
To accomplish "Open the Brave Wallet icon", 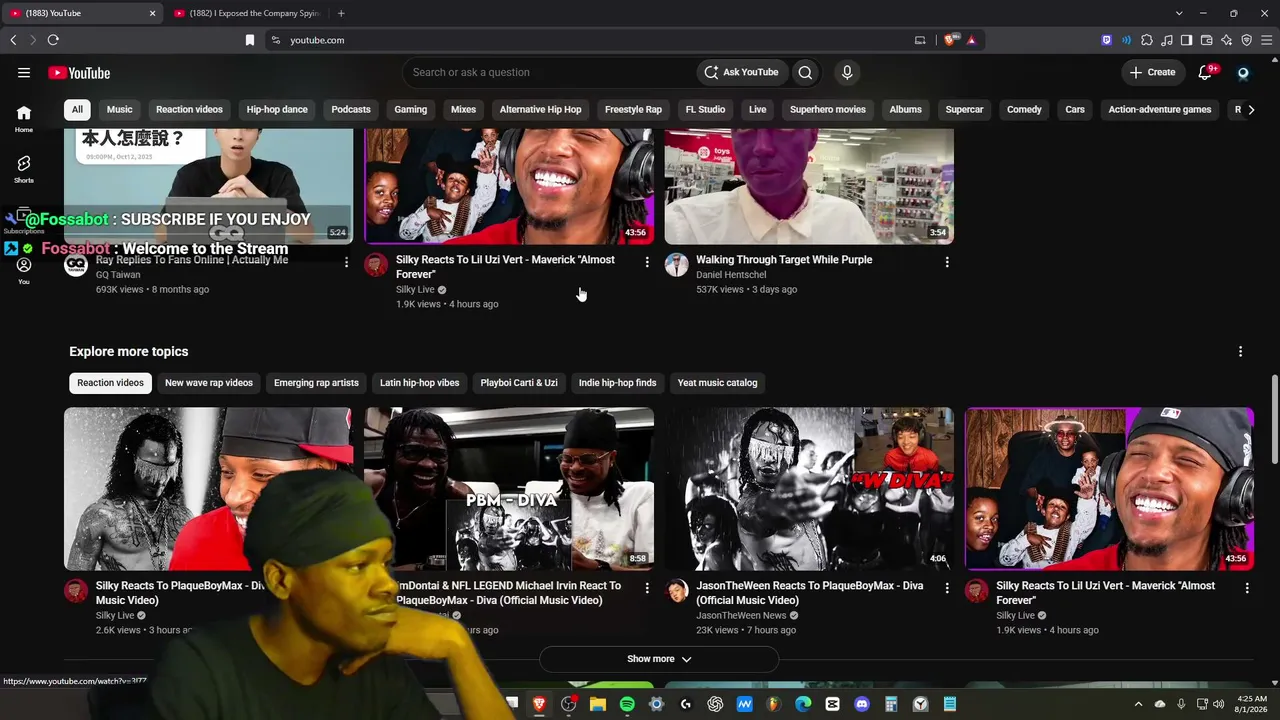I will (x=1206, y=40).
